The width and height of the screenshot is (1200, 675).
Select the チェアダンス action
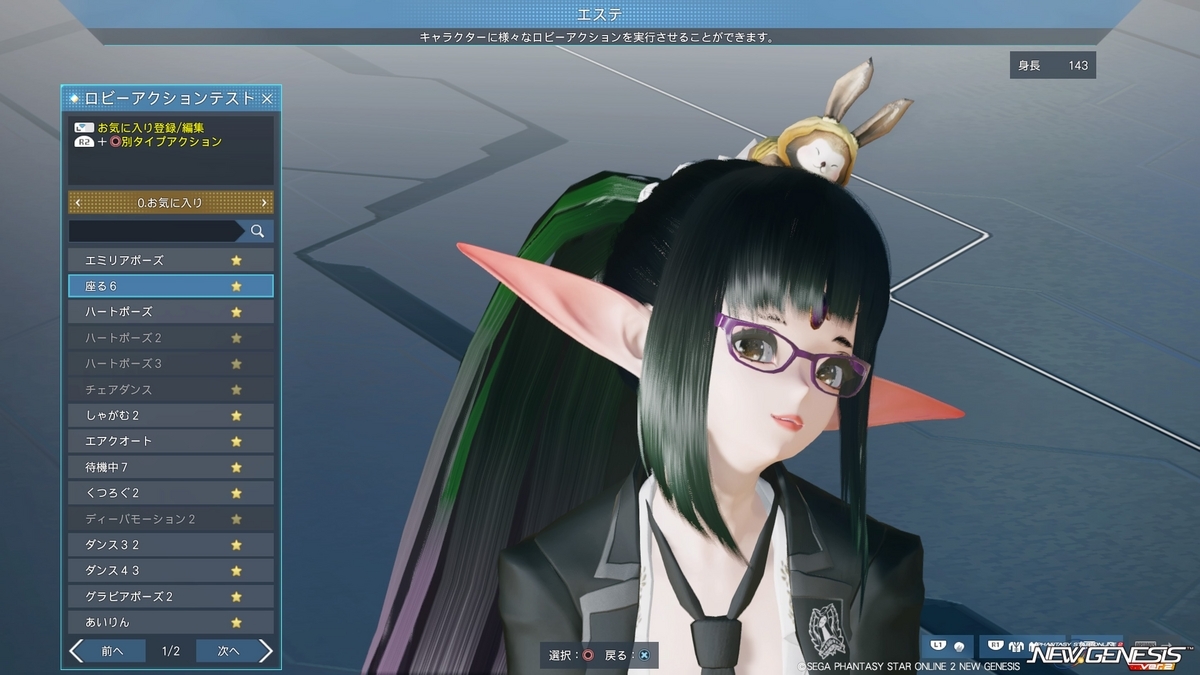[171, 389]
